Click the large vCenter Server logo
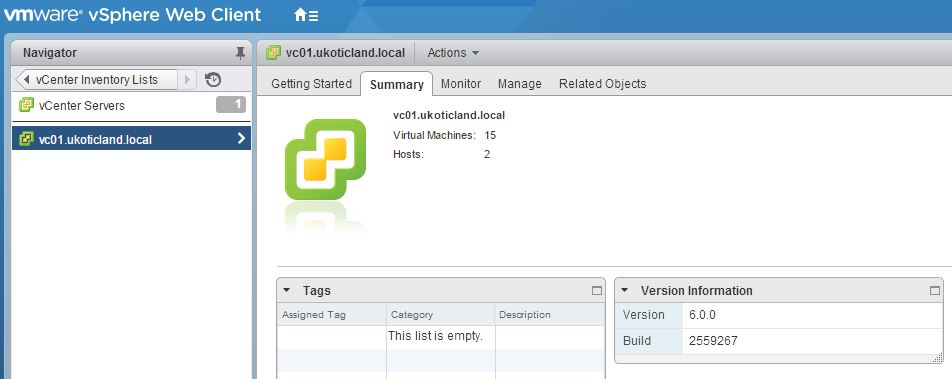 (325, 159)
